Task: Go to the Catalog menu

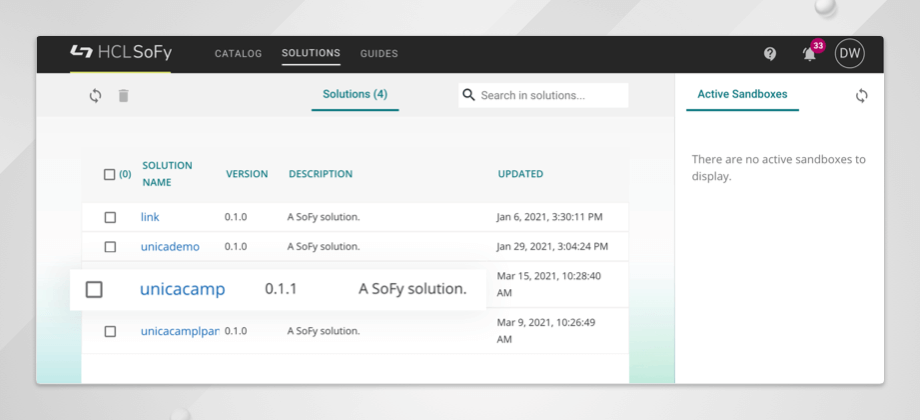Action: click(238, 53)
